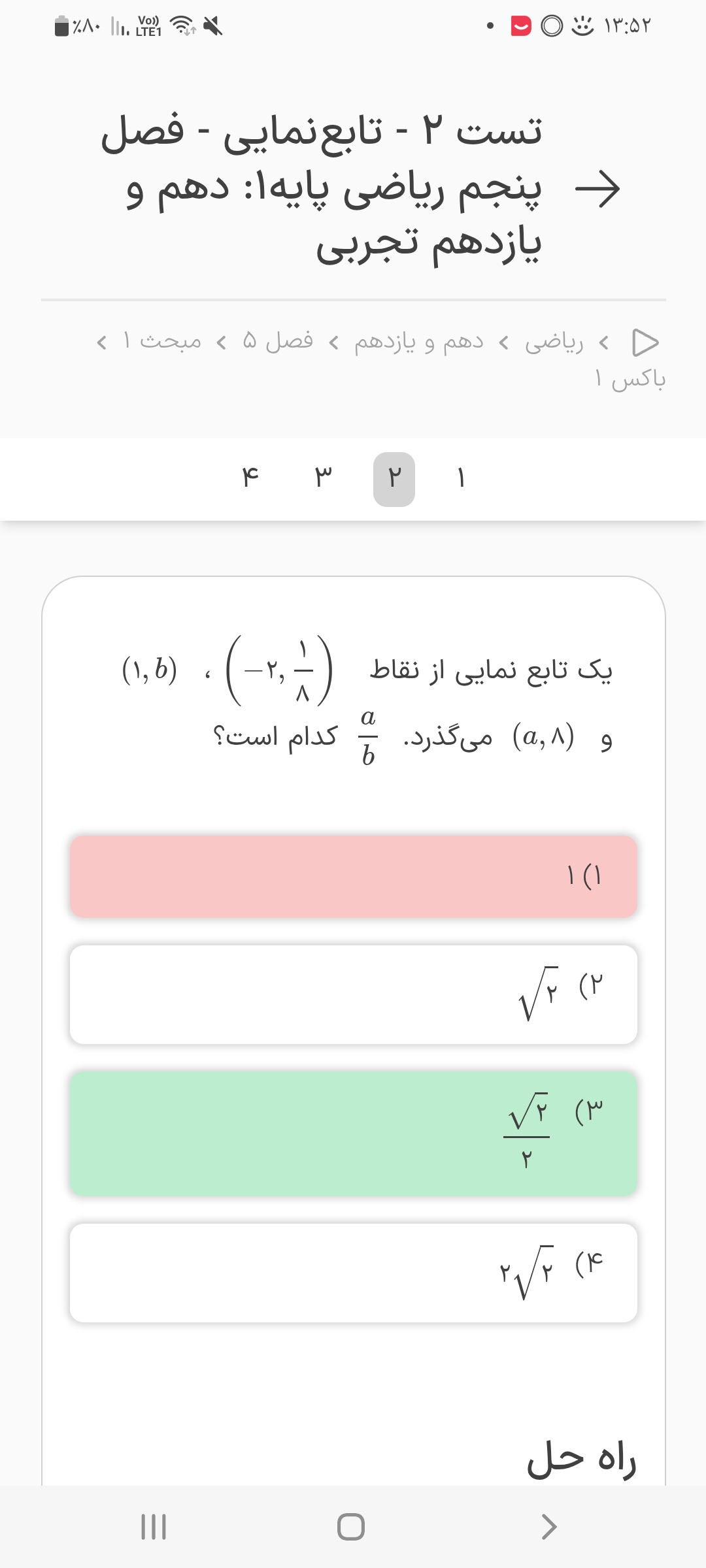This screenshot has height=1568, width=706.
Task: Open Android recent apps button
Action: coord(154,1527)
